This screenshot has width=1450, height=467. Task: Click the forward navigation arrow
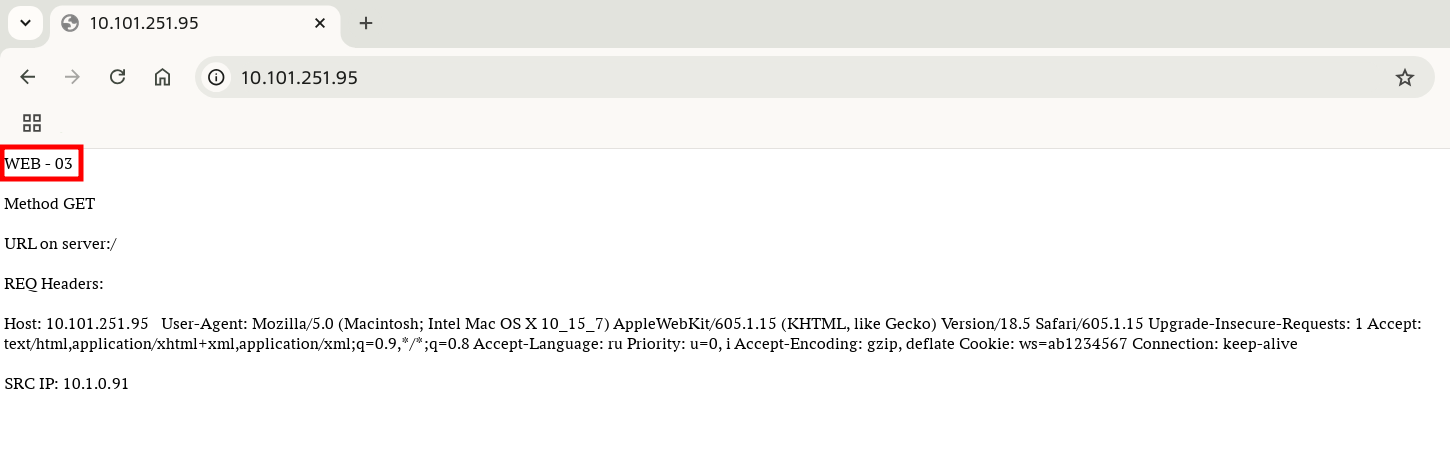pos(72,77)
